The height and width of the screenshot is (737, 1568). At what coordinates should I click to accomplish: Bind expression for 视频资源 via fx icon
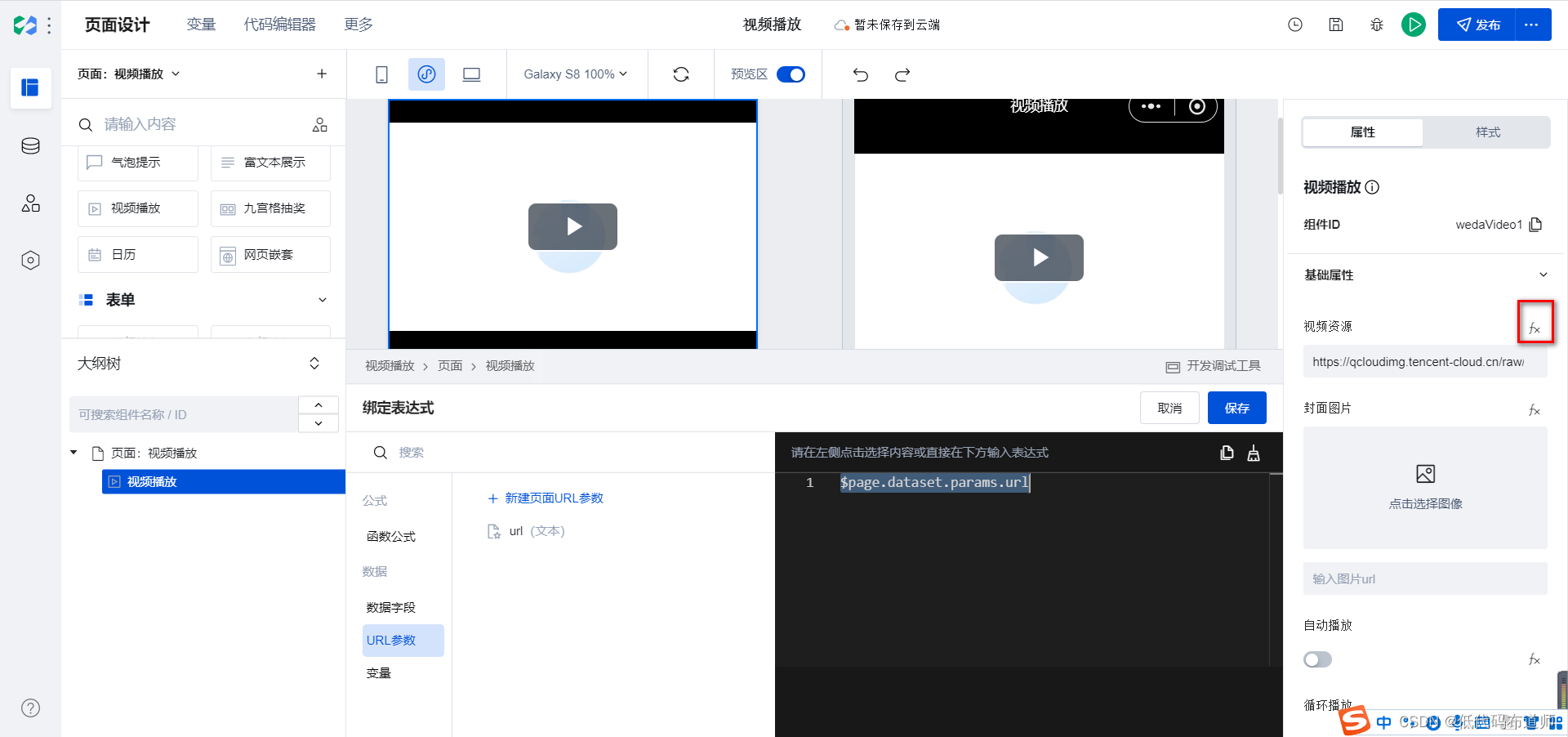click(x=1535, y=328)
